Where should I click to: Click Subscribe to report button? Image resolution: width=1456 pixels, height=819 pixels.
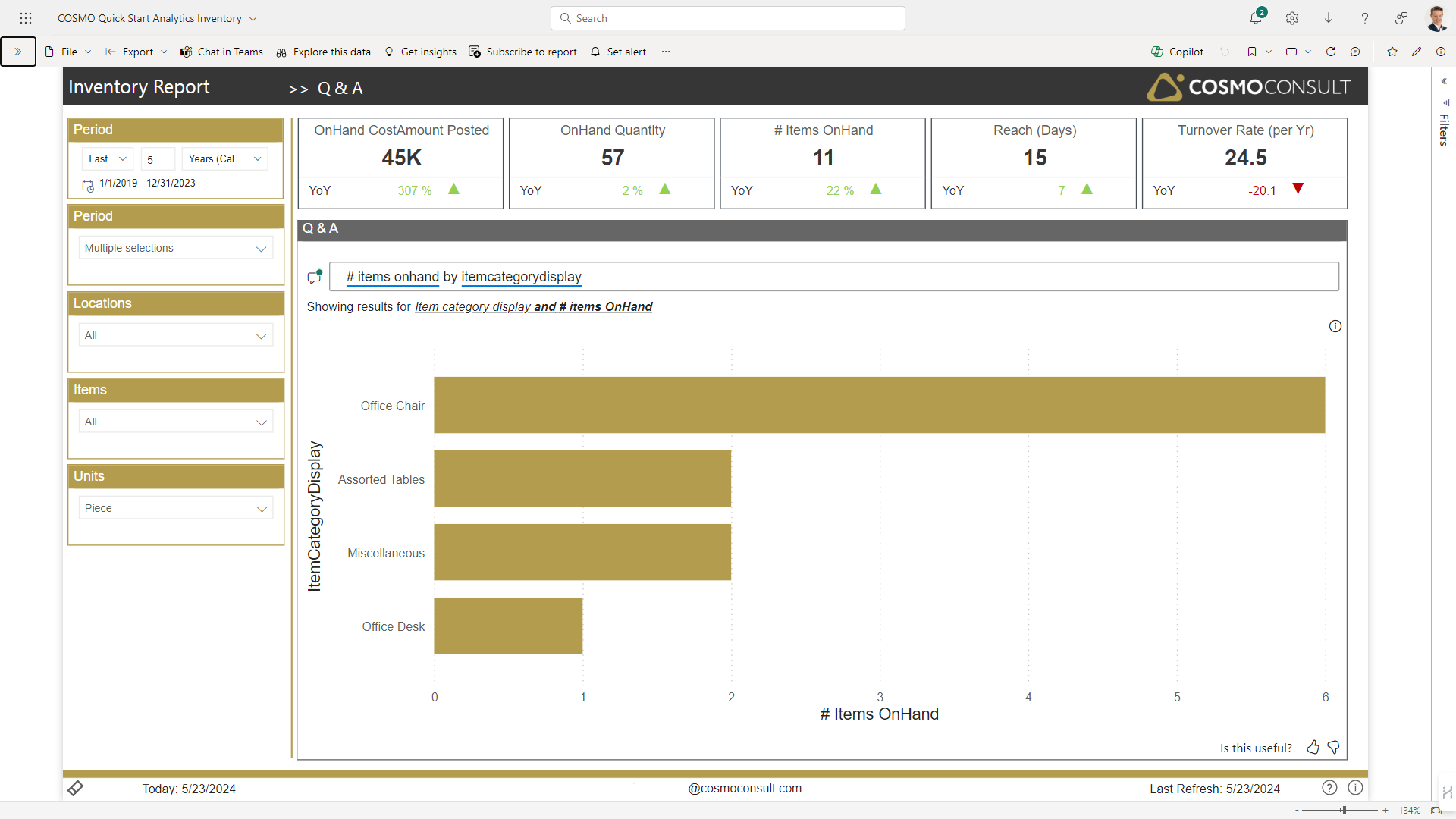click(x=523, y=52)
